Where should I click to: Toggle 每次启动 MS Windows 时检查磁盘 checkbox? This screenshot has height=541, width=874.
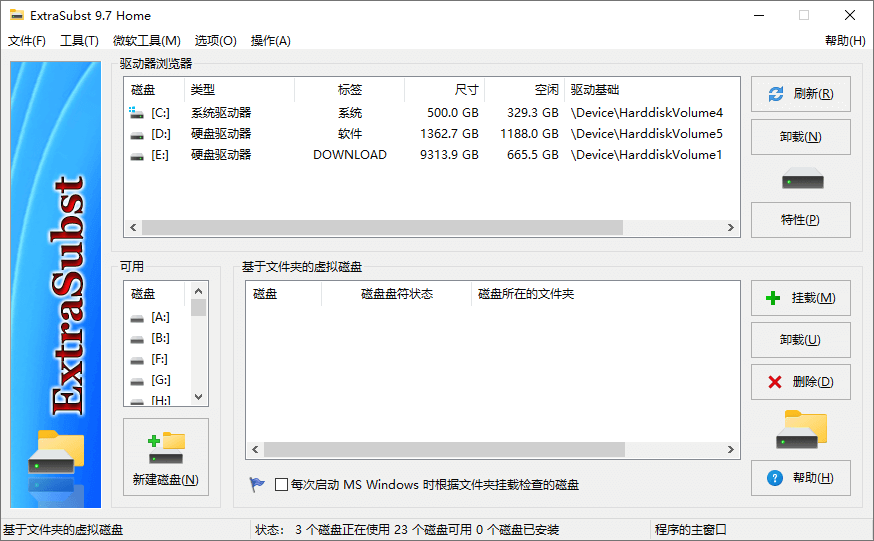pos(281,485)
